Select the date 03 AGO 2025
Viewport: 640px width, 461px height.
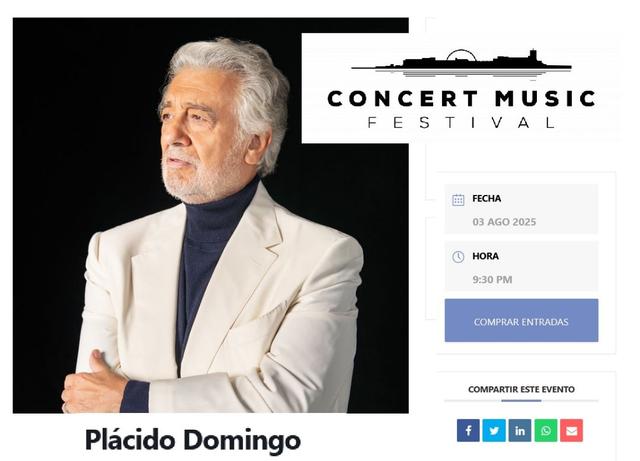click(504, 222)
